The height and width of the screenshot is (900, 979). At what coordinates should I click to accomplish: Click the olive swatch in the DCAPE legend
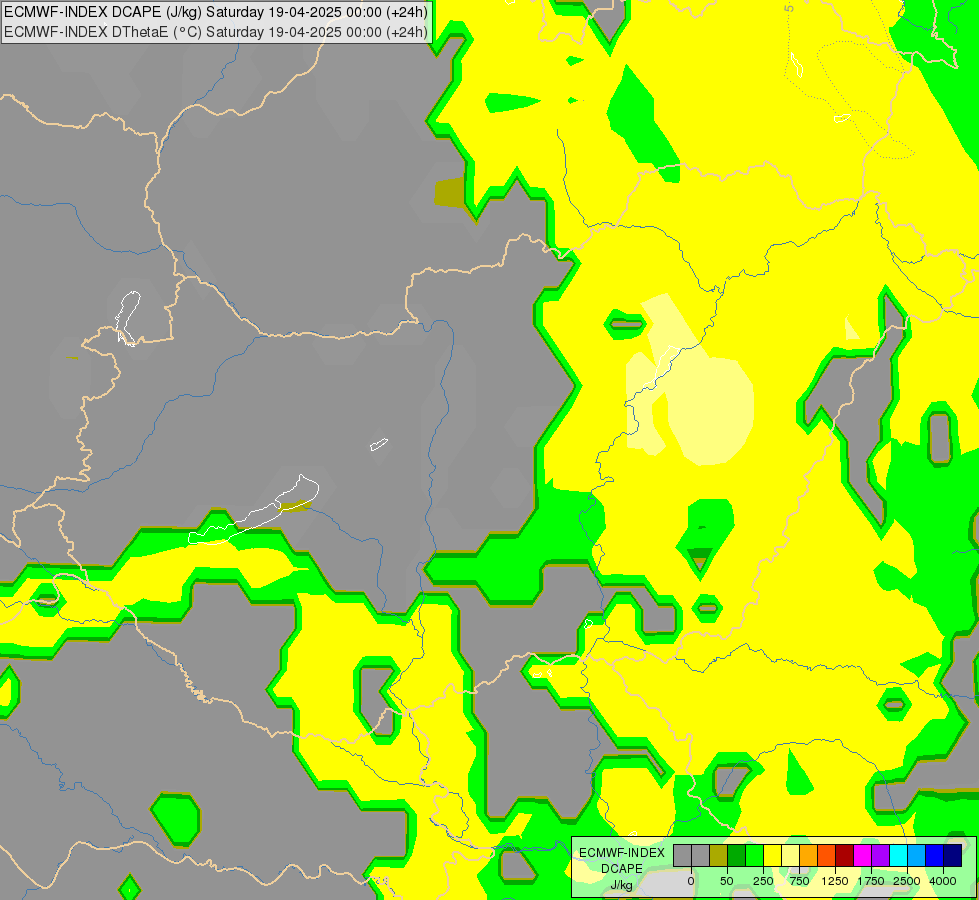point(719,855)
